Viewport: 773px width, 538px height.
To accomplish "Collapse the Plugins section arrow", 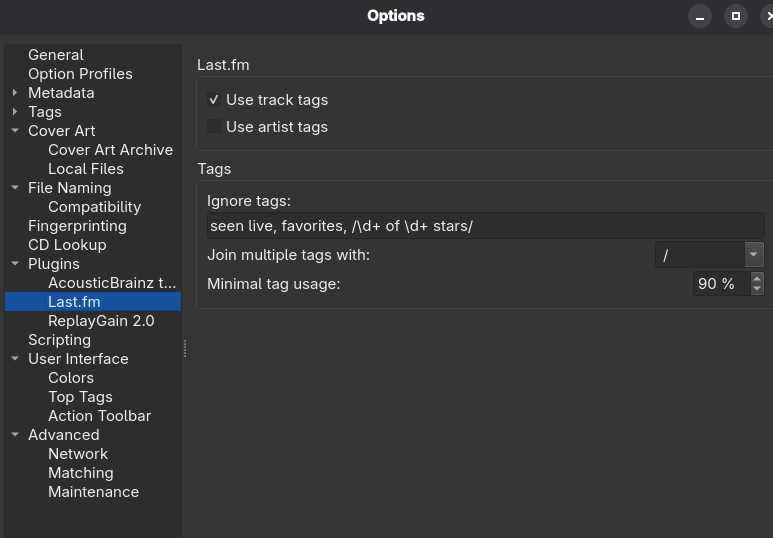I will tap(15, 264).
